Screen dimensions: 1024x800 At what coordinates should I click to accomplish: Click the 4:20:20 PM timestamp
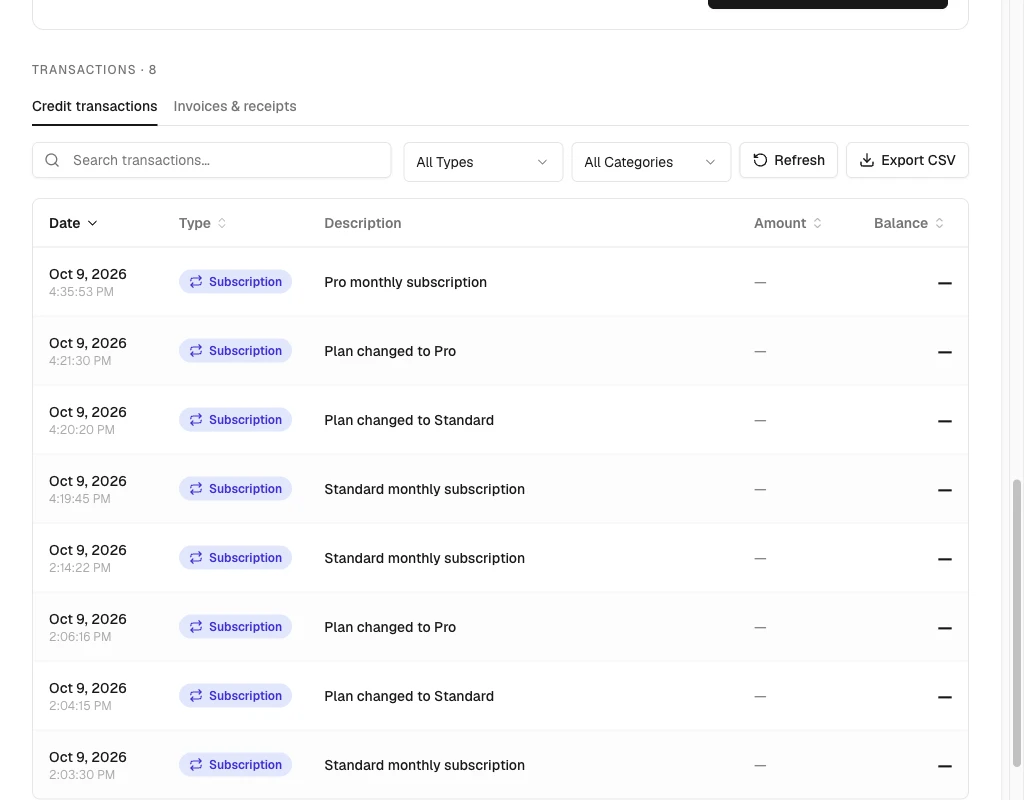[x=82, y=430]
